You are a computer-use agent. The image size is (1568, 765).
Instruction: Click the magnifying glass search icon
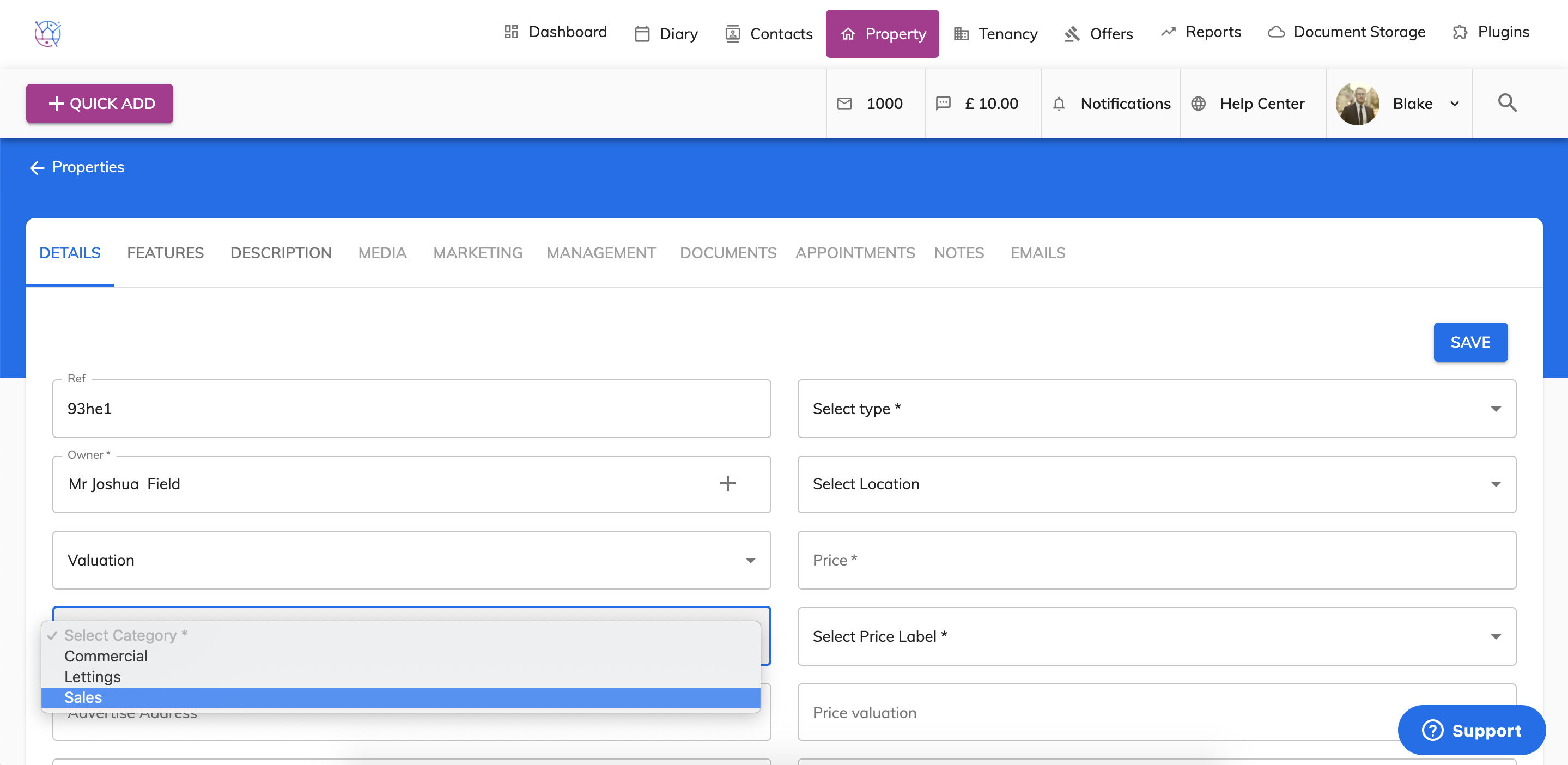(1506, 103)
